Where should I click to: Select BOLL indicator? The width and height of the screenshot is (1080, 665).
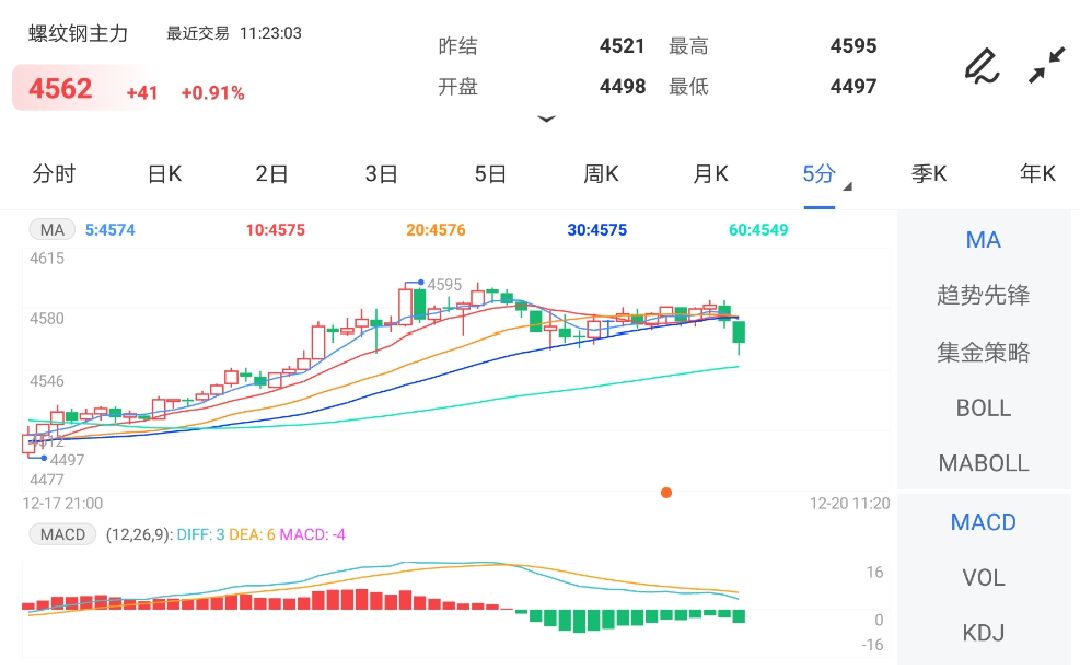pos(984,408)
